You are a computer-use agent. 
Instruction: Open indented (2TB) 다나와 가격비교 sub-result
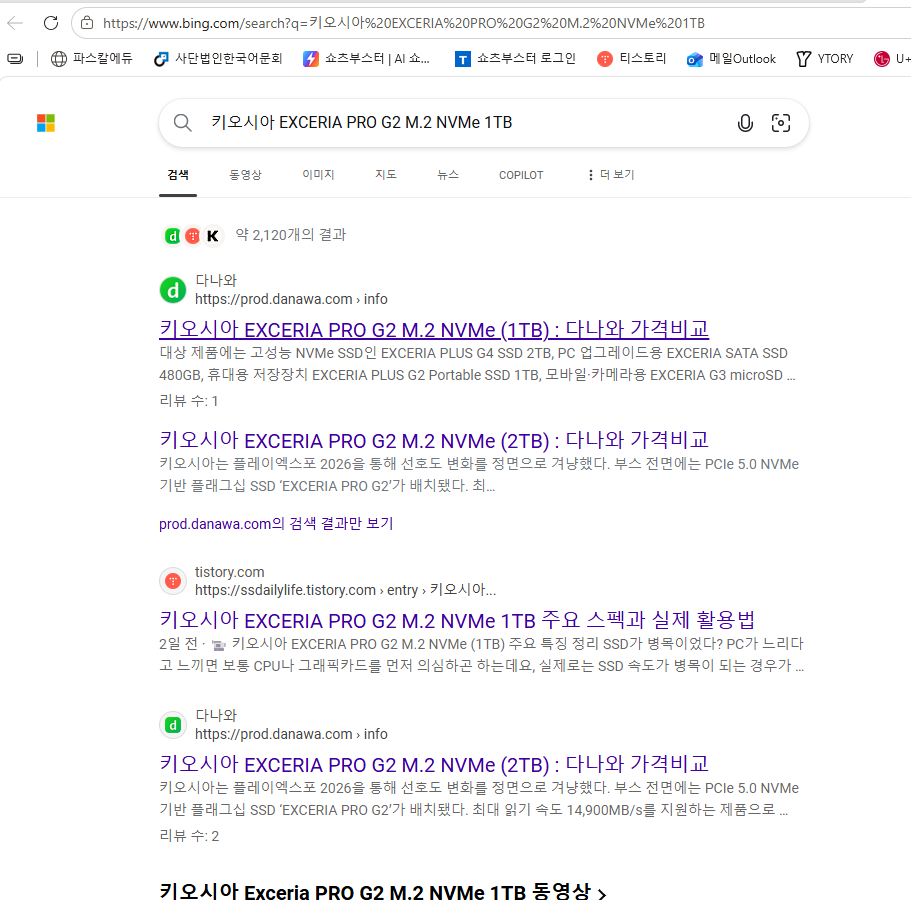434,440
